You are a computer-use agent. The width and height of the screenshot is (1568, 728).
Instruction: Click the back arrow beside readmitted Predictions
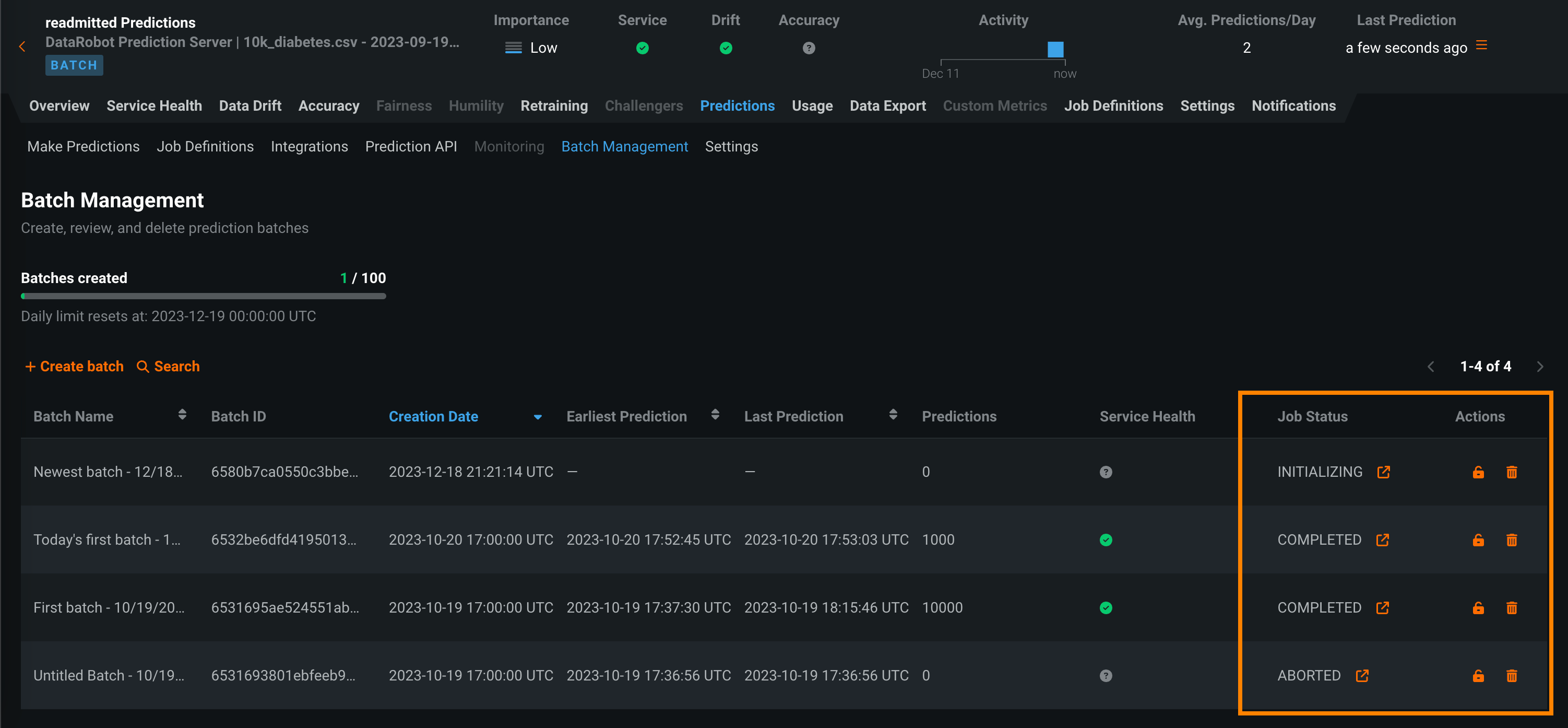tap(22, 46)
